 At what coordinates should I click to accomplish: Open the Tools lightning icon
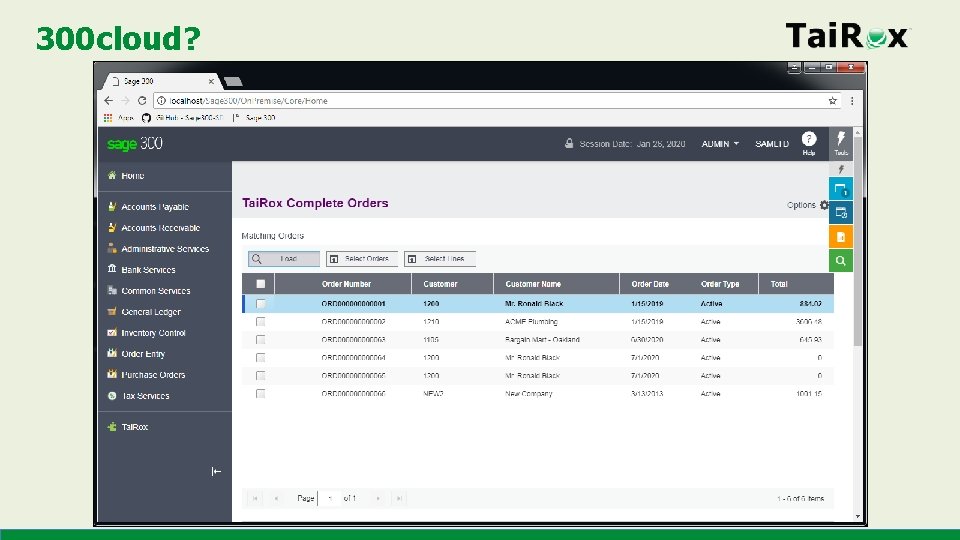[x=841, y=143]
